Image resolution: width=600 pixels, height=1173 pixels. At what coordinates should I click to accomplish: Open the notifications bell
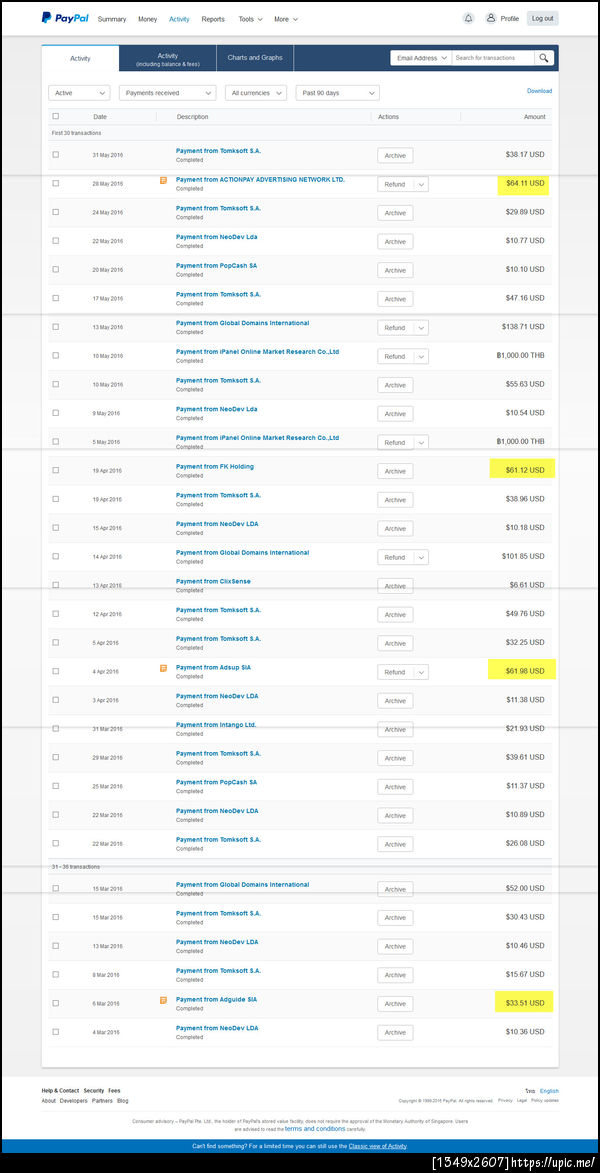468,19
